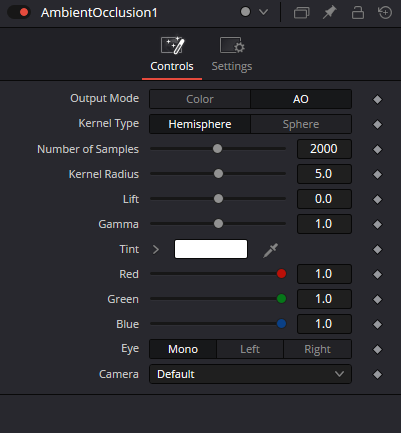Click the Lift label
Viewport: 401px width, 433px height.
(131, 199)
